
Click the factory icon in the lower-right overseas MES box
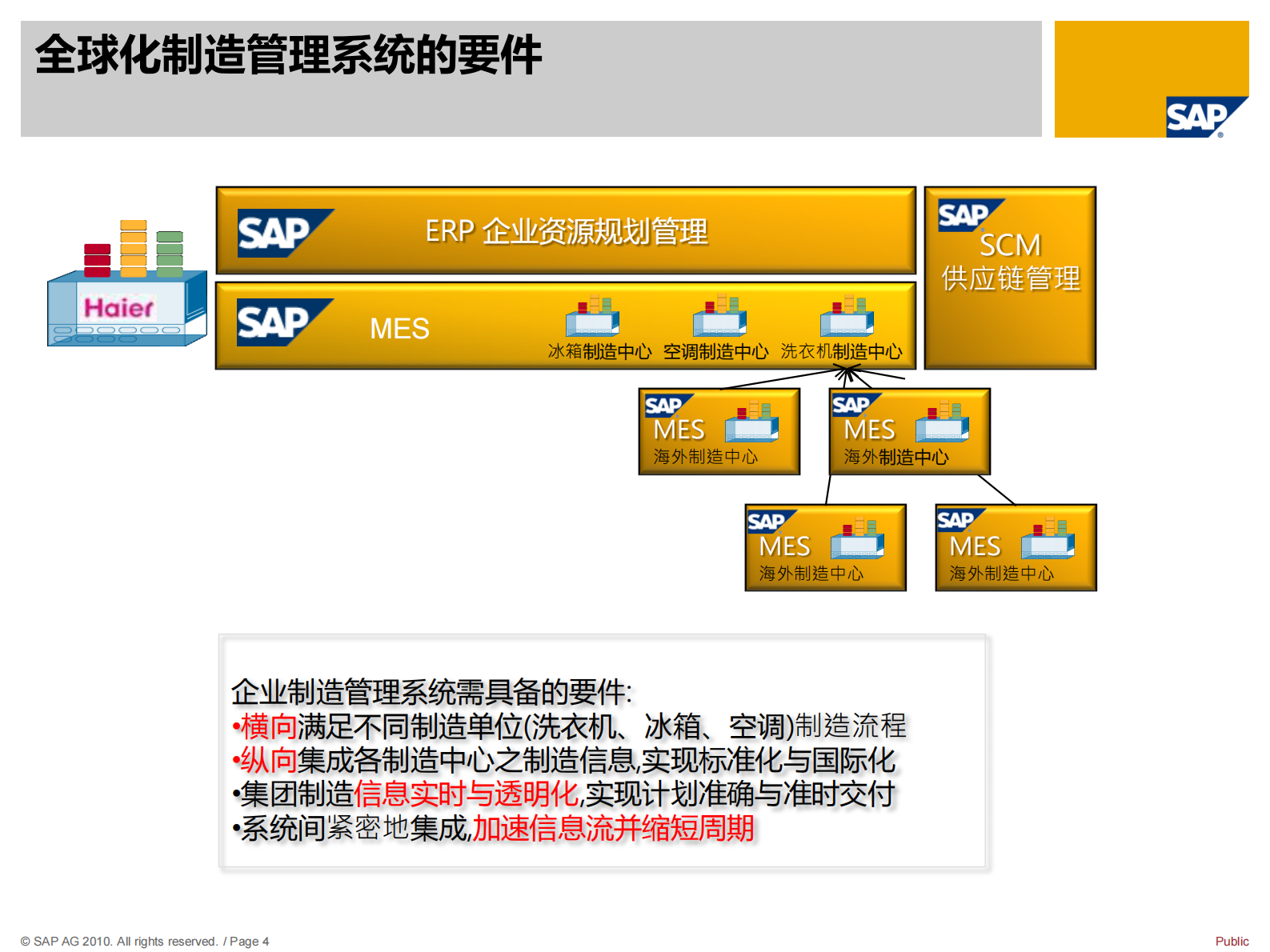tap(1048, 538)
